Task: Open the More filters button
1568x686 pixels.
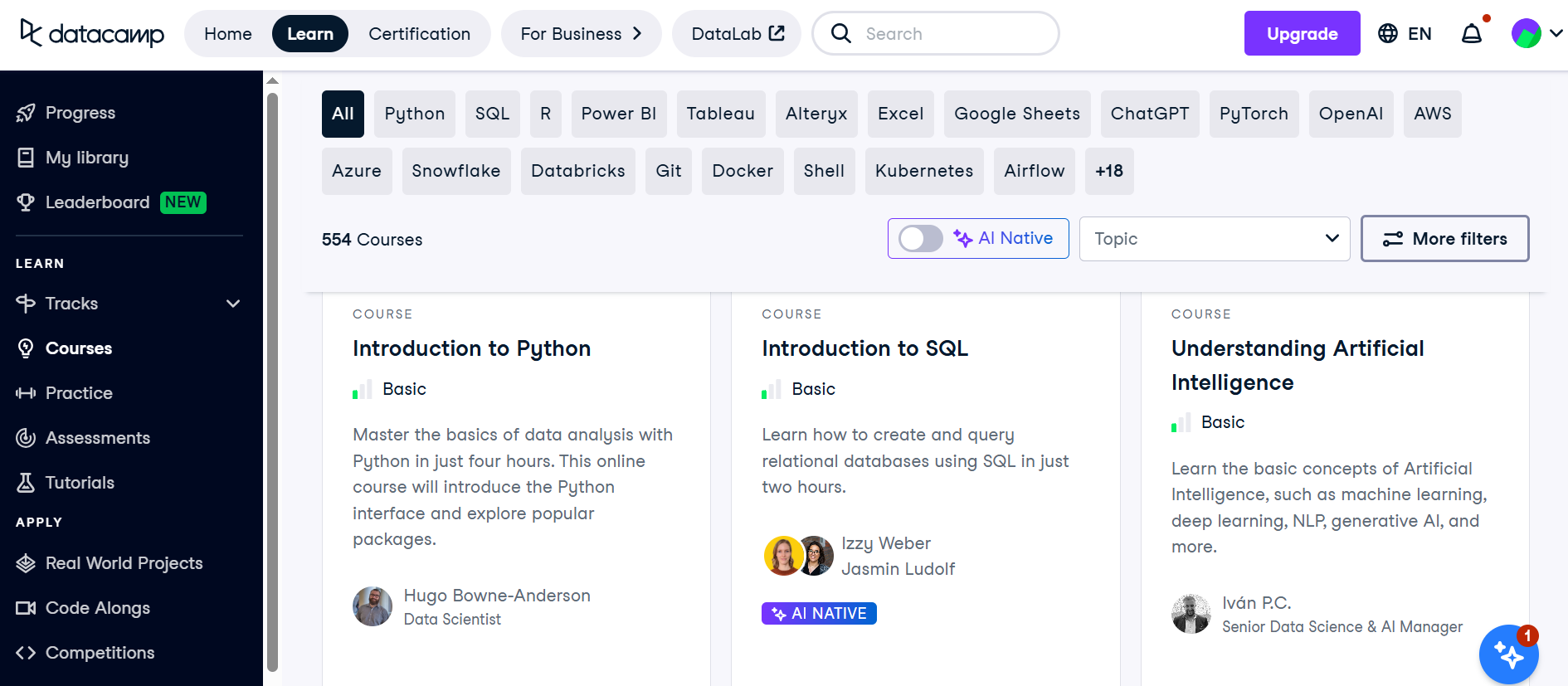Action: click(1444, 239)
